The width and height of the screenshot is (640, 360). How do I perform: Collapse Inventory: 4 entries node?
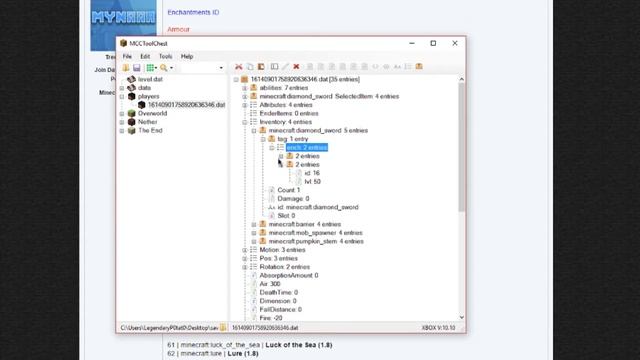tap(244, 122)
